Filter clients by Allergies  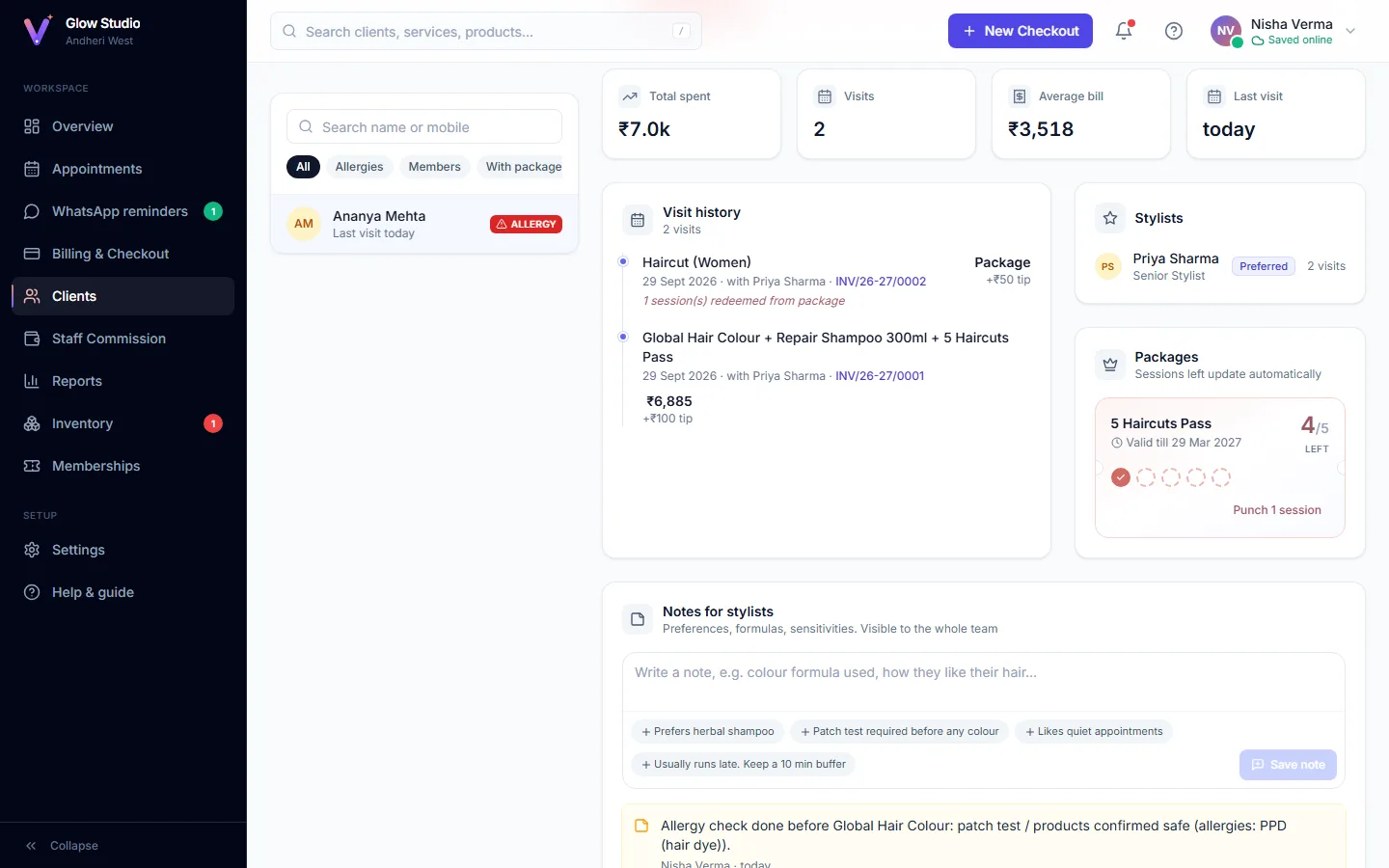point(359,167)
